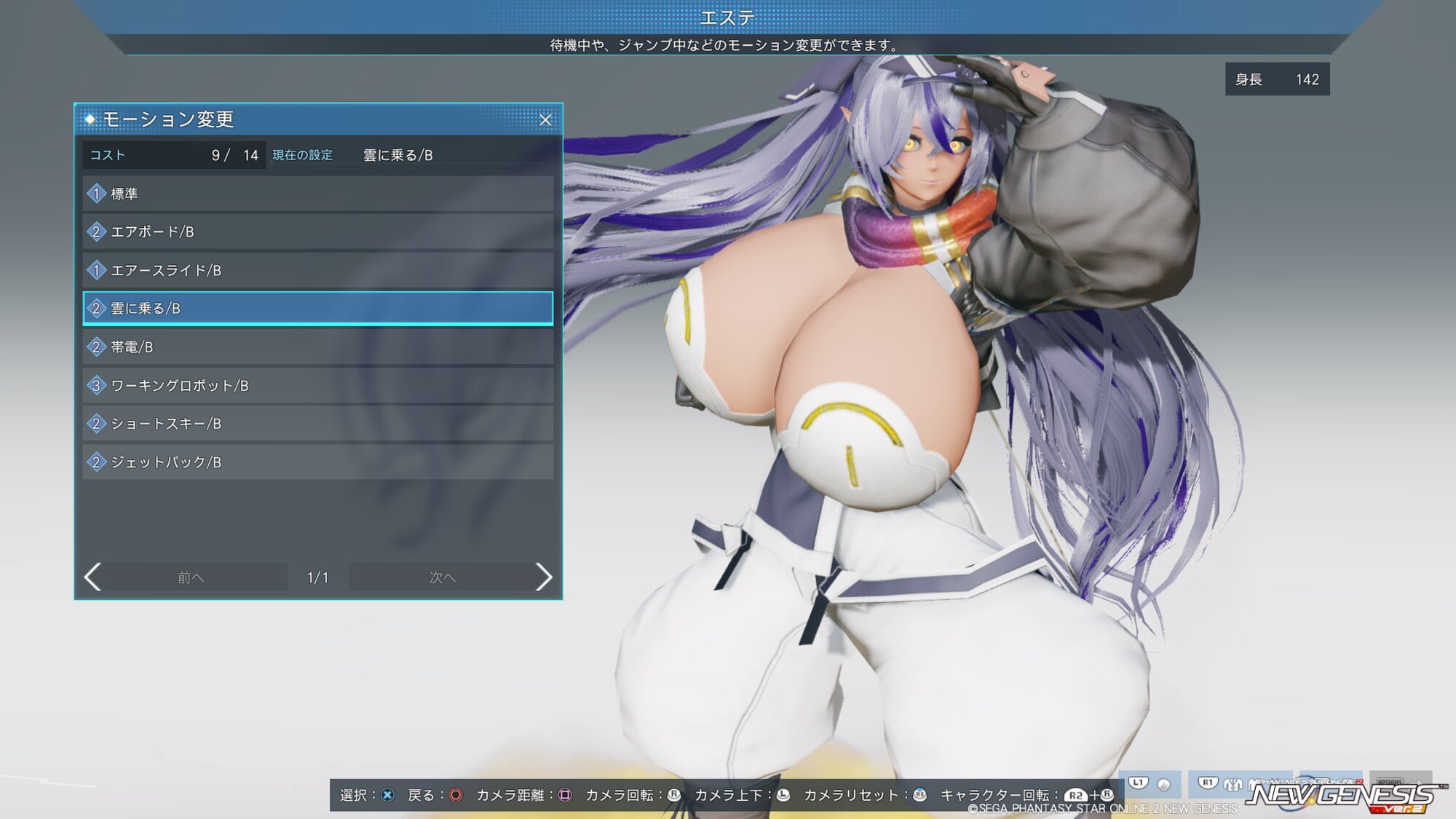The height and width of the screenshot is (819, 1456).
Task: Go to previous page with left arrow
Action: [x=93, y=577]
